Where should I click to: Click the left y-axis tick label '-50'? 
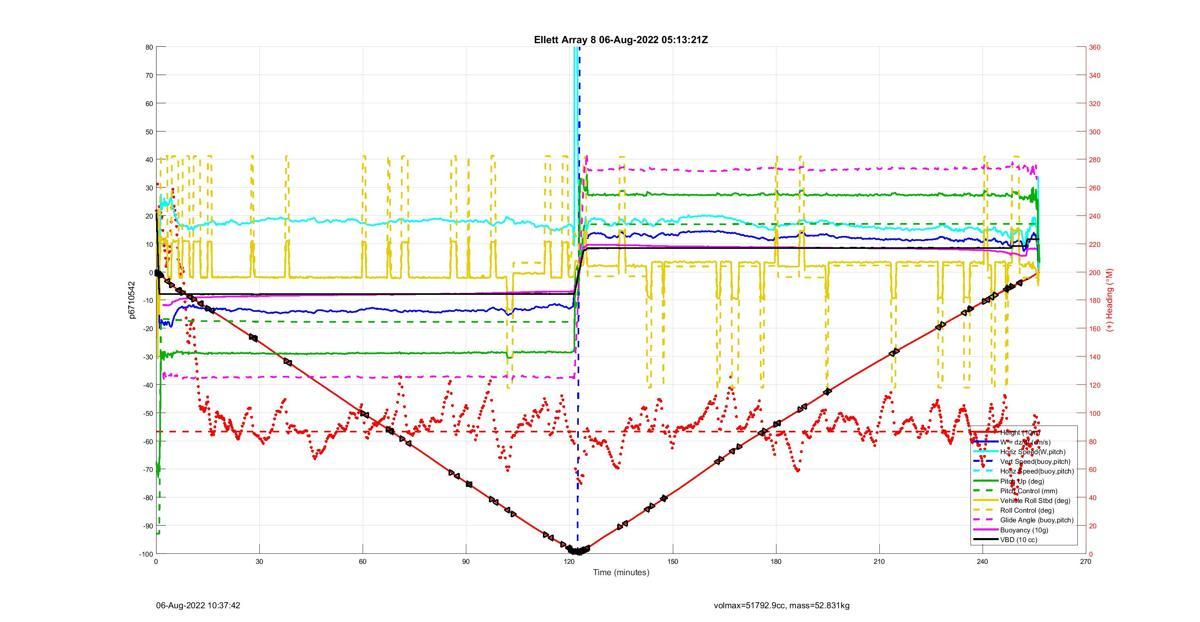[x=147, y=413]
